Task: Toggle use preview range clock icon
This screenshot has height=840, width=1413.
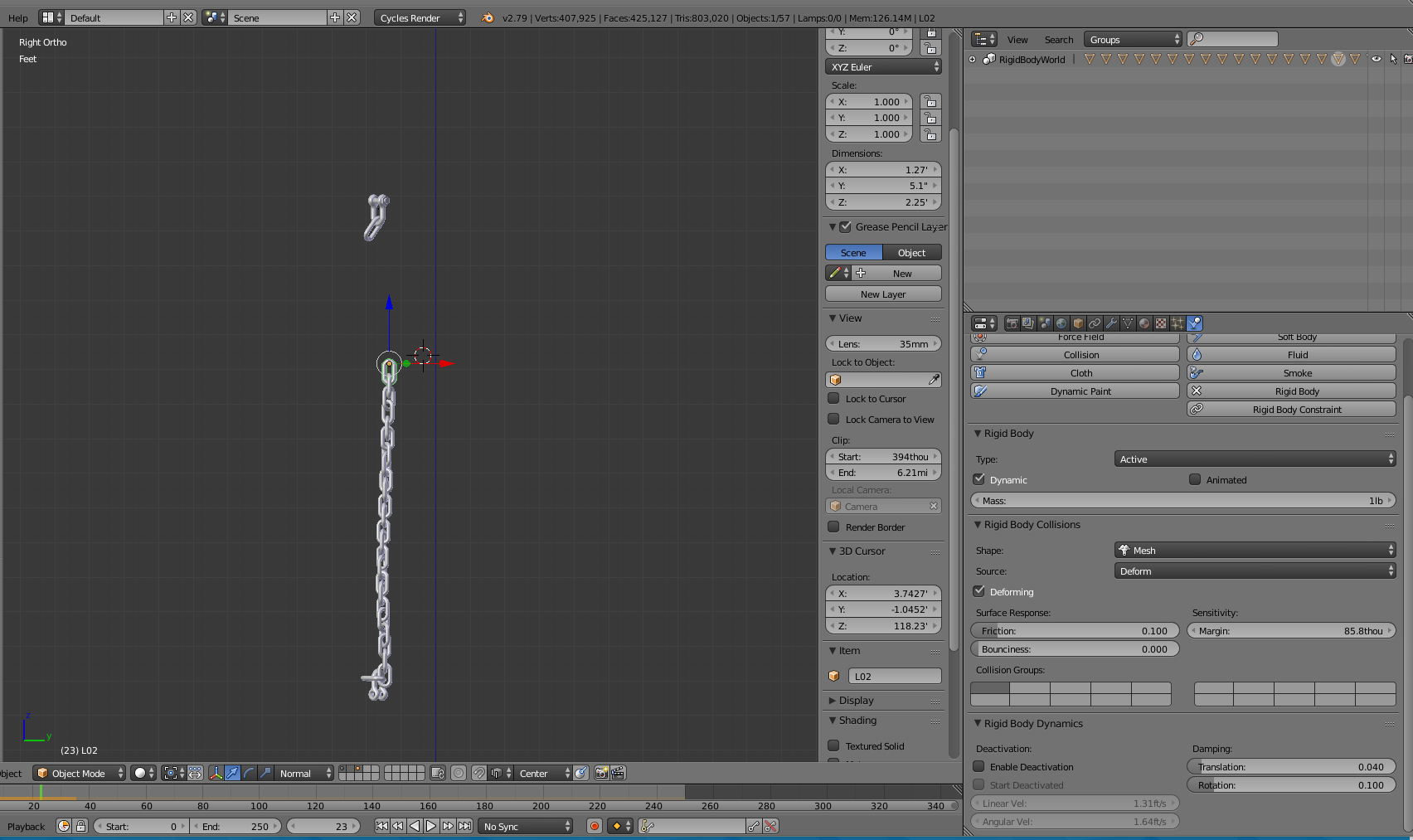Action: [x=64, y=826]
